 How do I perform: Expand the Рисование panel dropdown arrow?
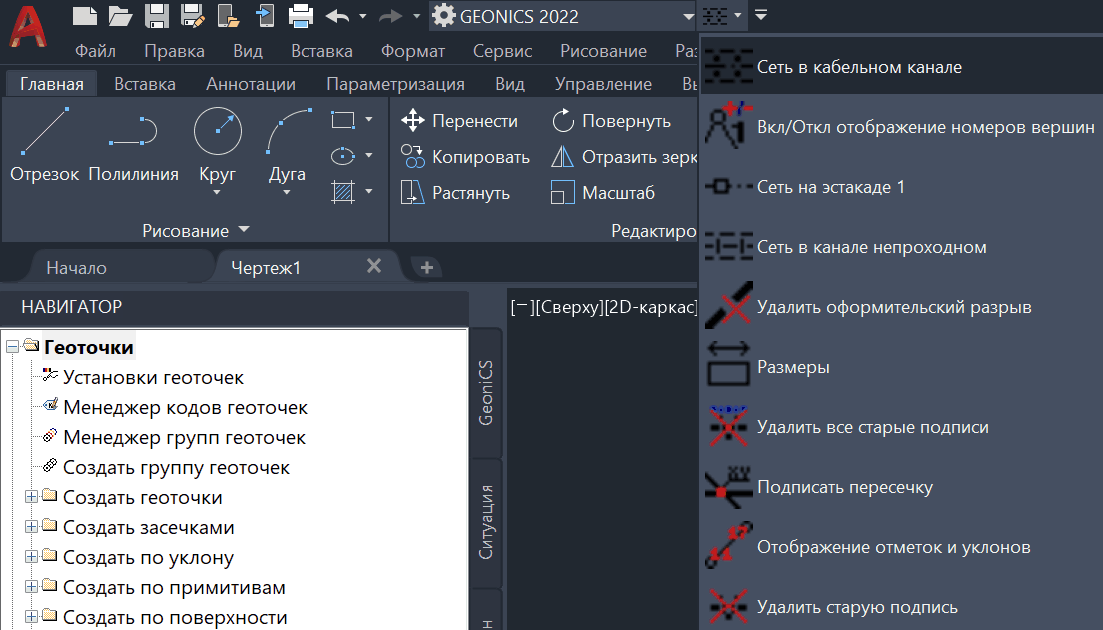[245, 230]
